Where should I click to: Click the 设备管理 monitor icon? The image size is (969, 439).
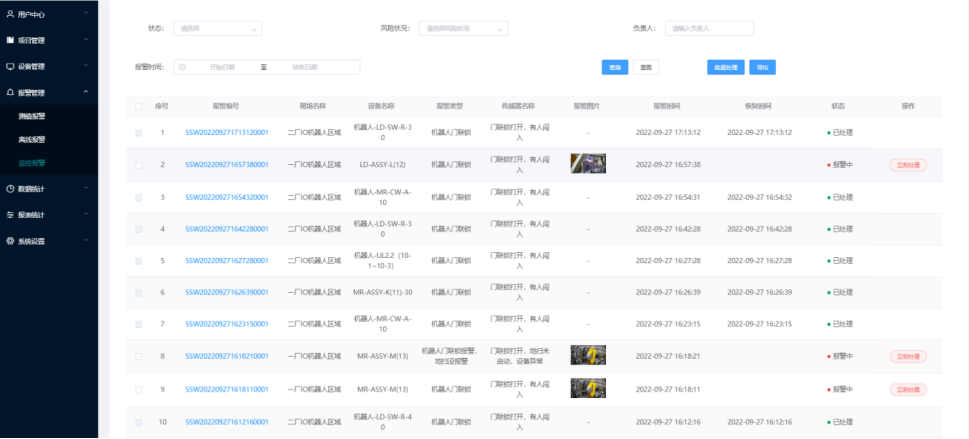pos(10,66)
